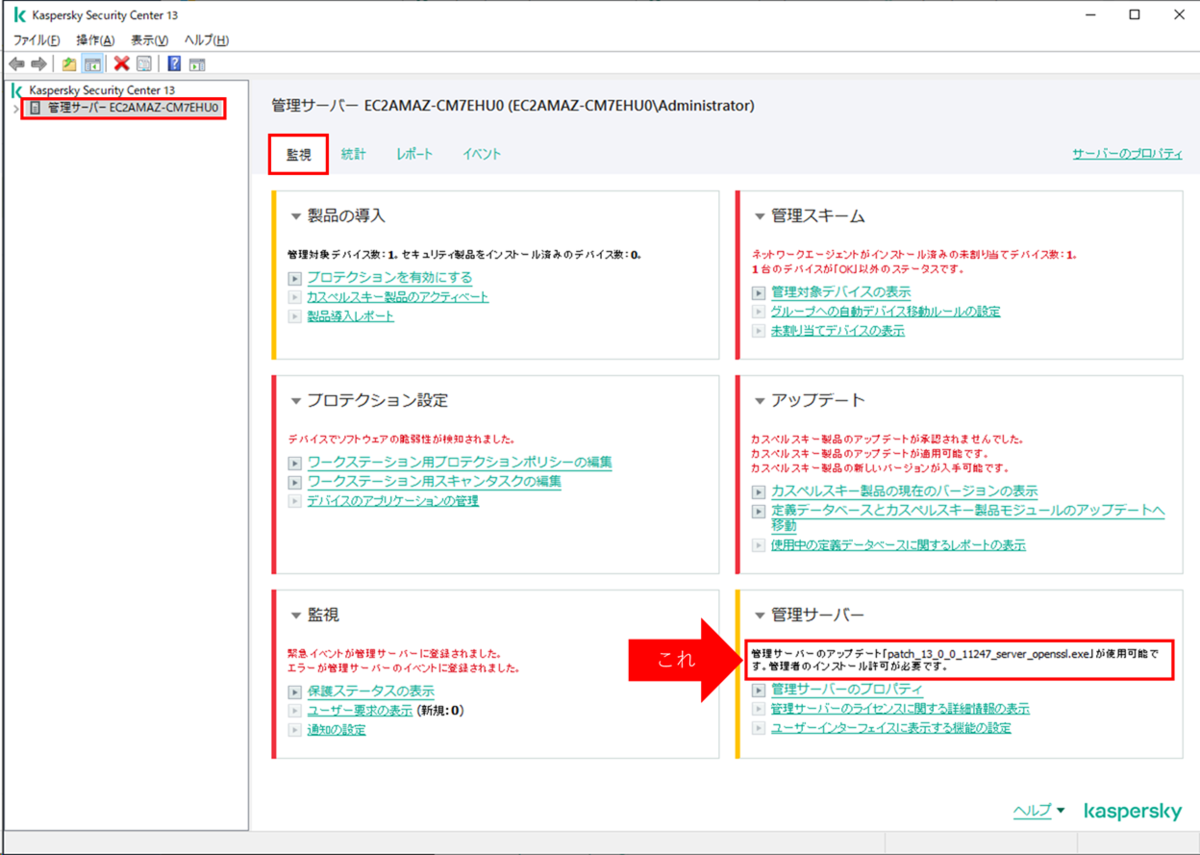Switch to the イベント tab
The width and height of the screenshot is (1200, 855).
(481, 154)
